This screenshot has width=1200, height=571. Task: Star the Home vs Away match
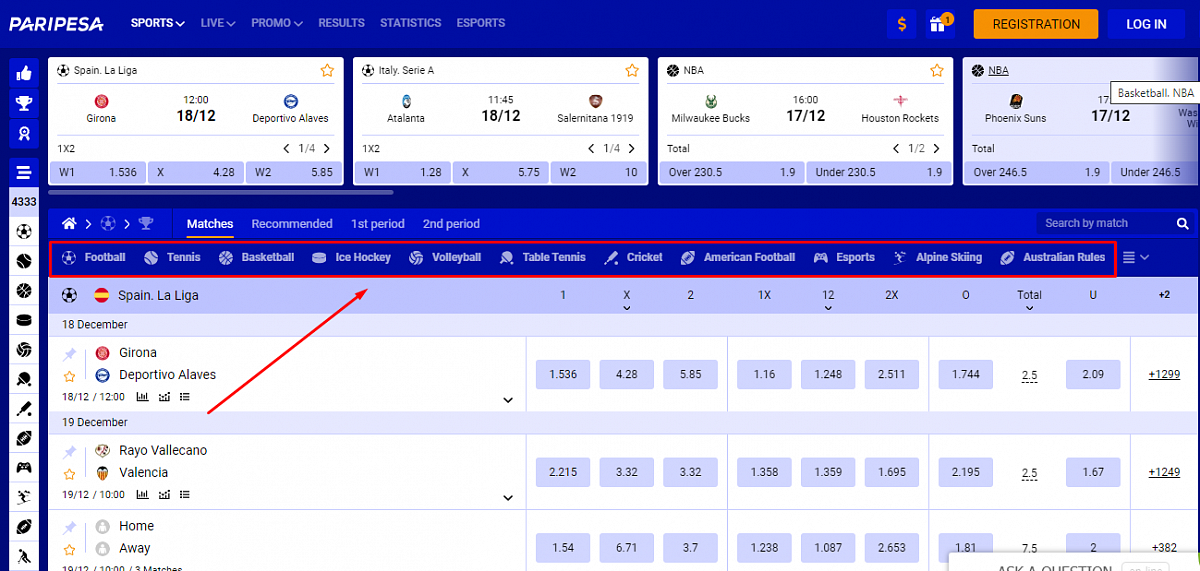coord(70,549)
